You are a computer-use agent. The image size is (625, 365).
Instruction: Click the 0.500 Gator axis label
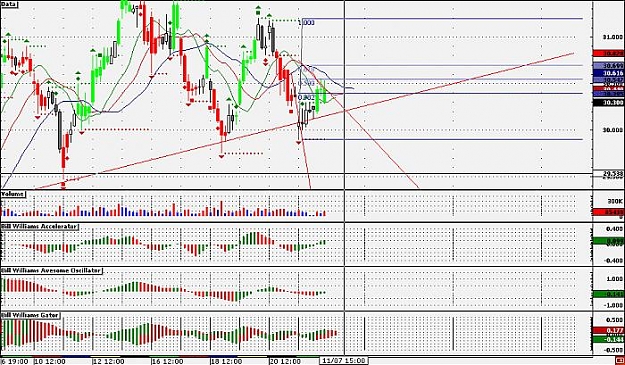point(615,320)
